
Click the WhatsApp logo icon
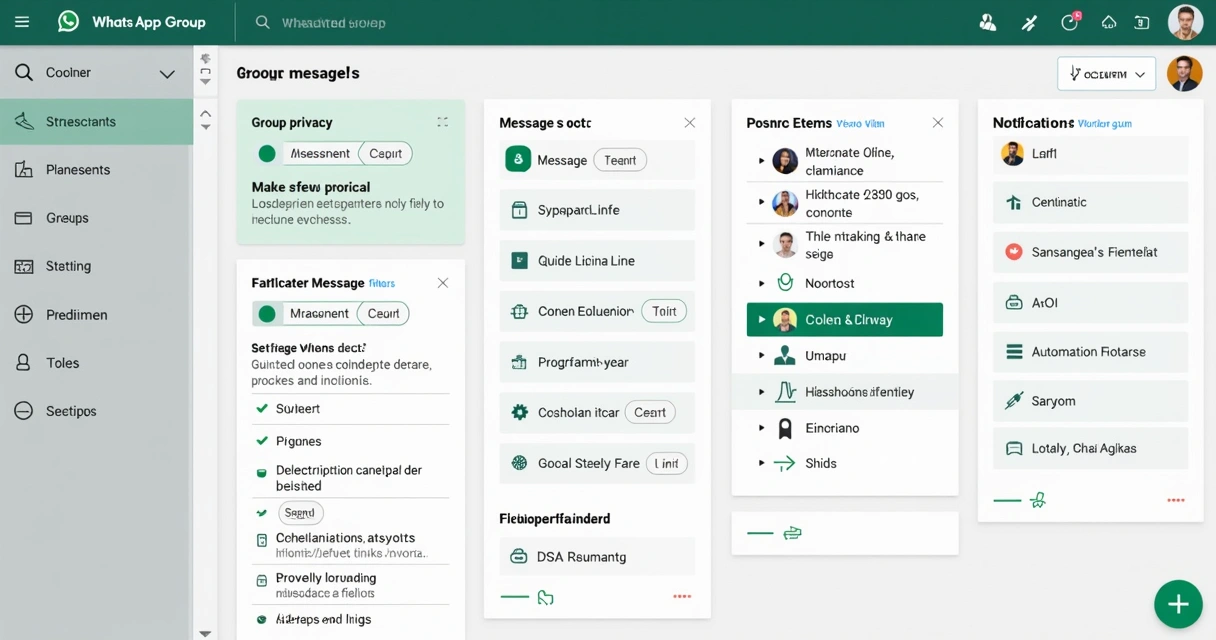click(x=68, y=21)
